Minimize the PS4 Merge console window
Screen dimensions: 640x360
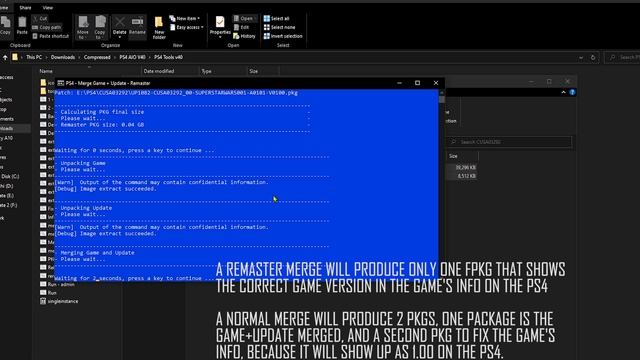point(400,83)
